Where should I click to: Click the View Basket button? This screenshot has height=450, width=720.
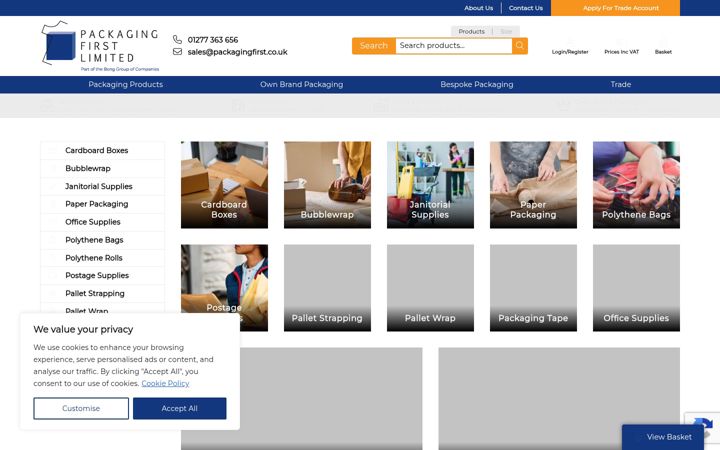(663, 437)
